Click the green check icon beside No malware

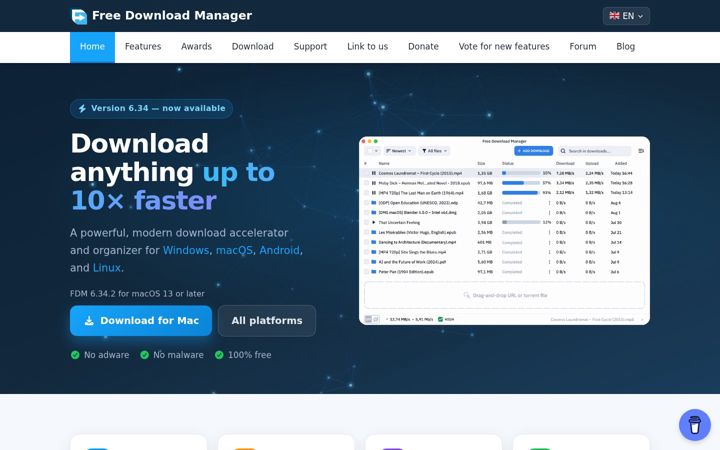tap(144, 355)
